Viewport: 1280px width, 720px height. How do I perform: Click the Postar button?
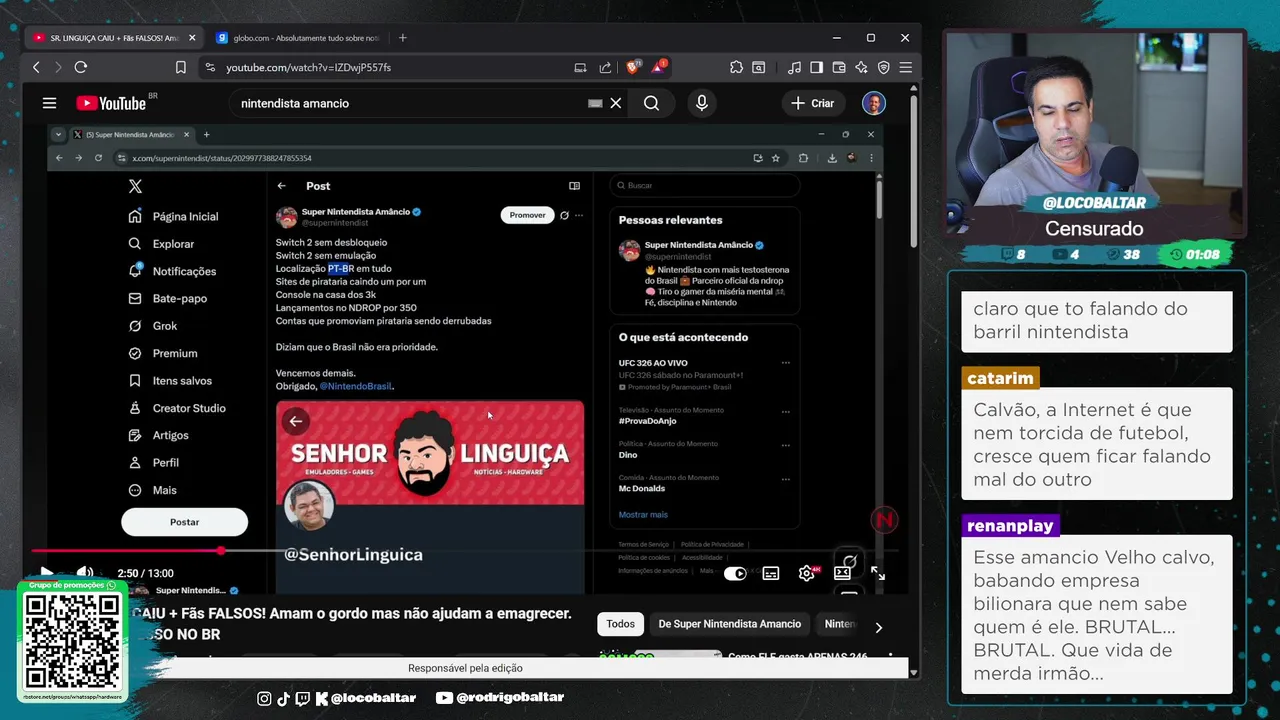[x=184, y=522]
